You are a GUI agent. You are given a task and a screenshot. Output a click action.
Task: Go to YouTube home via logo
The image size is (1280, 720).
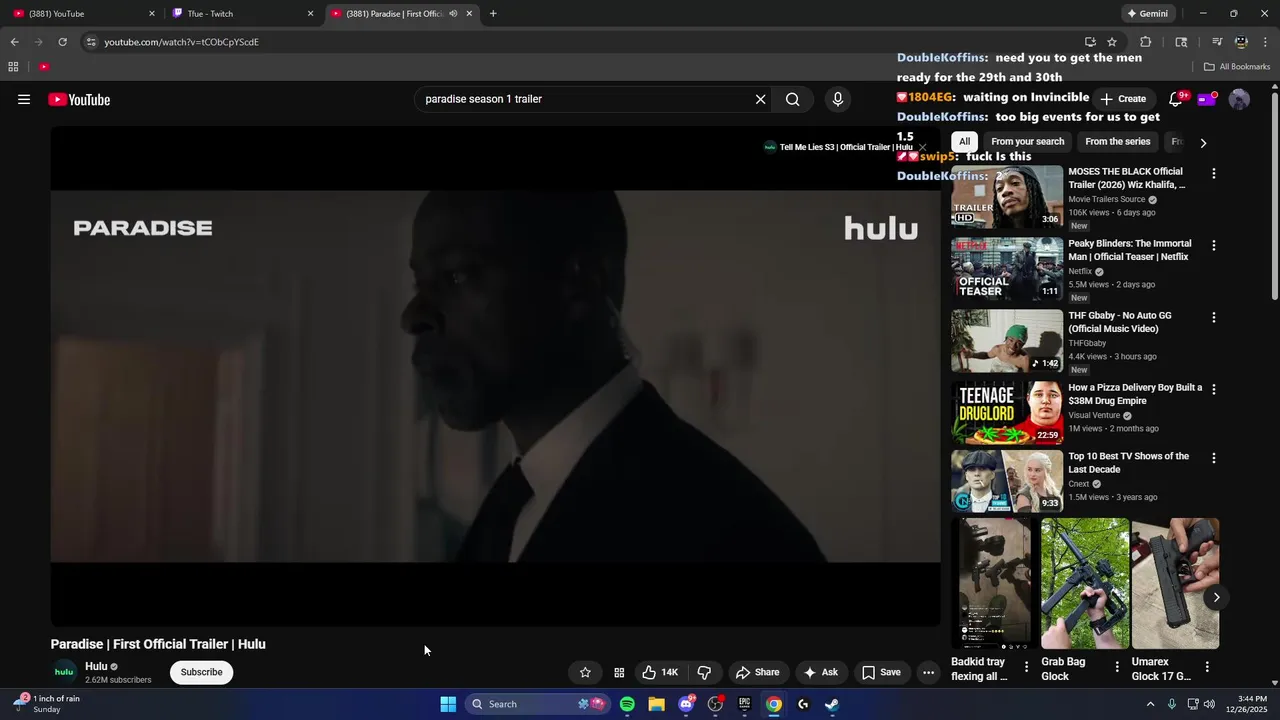(79, 99)
